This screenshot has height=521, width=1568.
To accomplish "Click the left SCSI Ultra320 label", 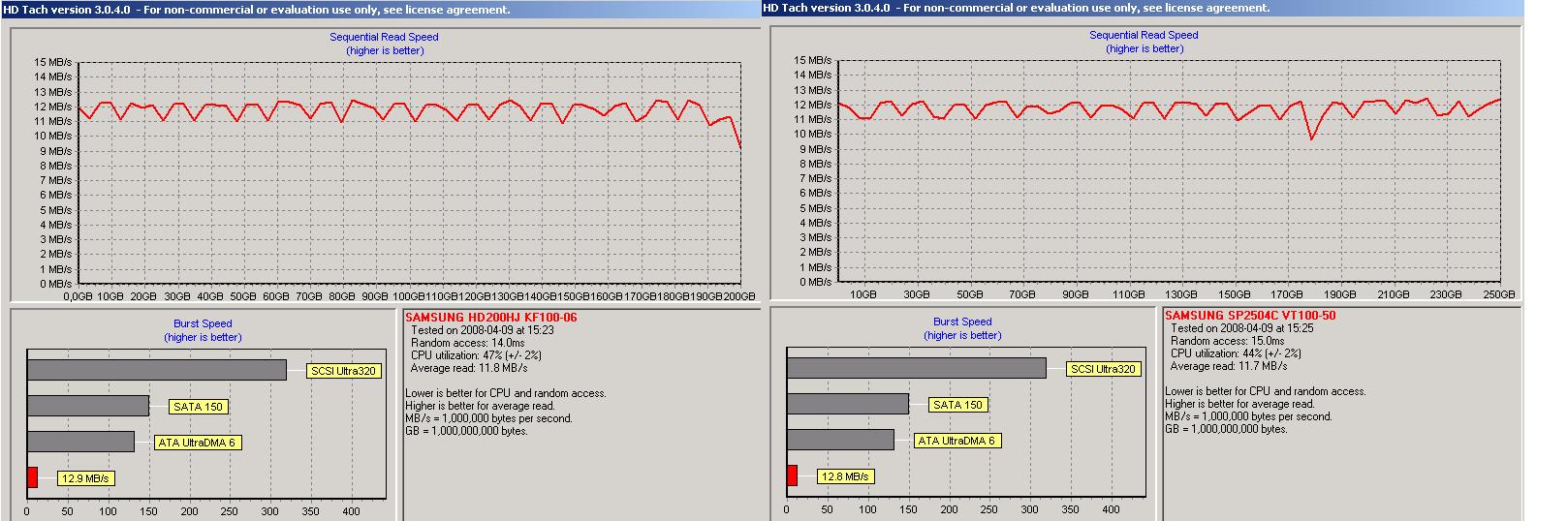I will (343, 371).
